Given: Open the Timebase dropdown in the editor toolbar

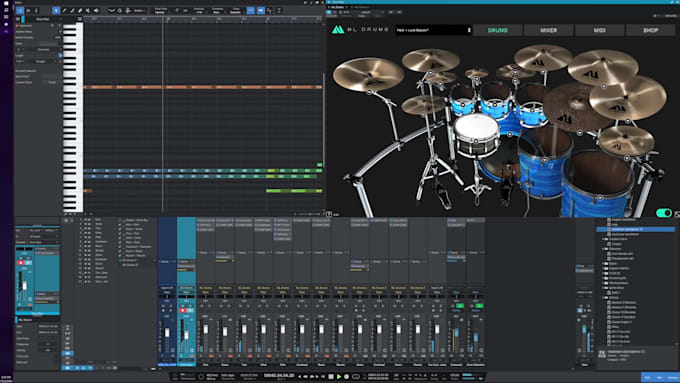Looking at the screenshot, I should pos(217,11).
